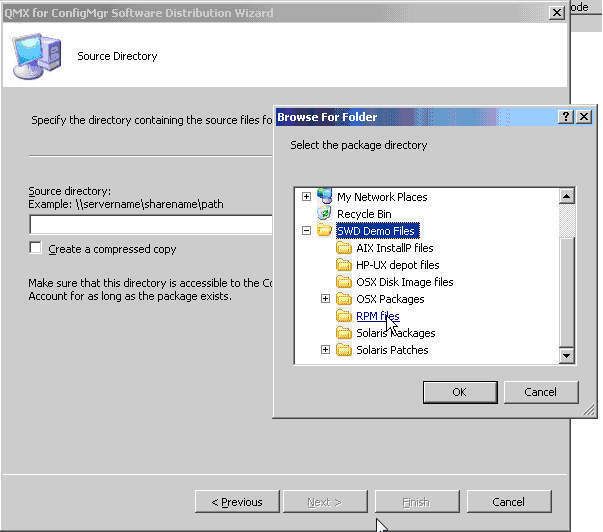
Task: Expand the Solaris Patches node
Action: [x=325, y=349]
